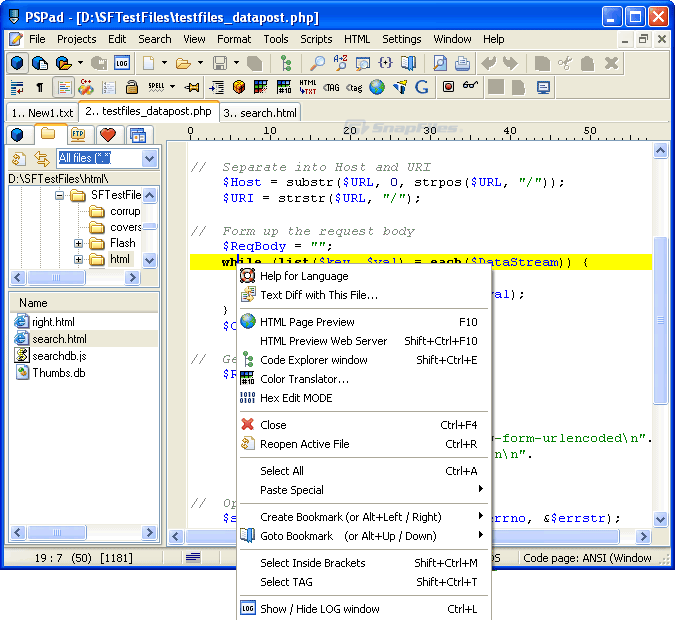Image resolution: width=675 pixels, height=626 pixels.
Task: Toggle the read-only padlock icon
Action: (131, 87)
